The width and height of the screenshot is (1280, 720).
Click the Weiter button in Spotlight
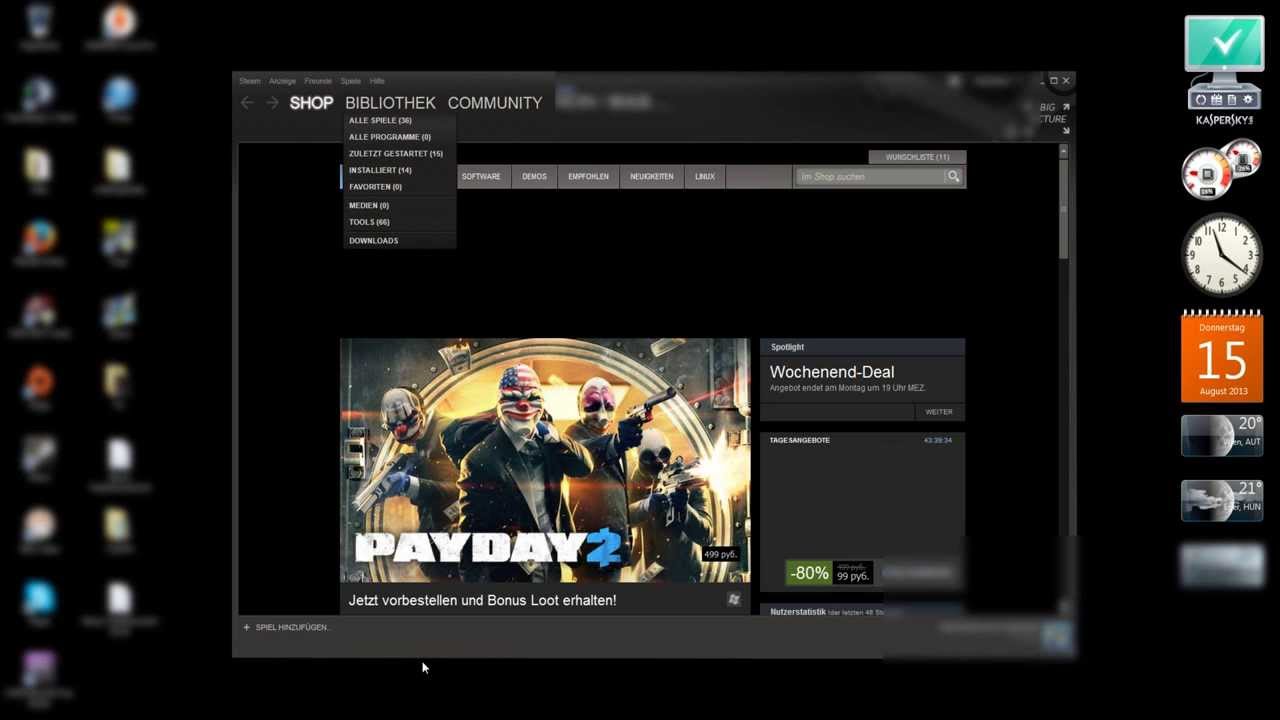(x=939, y=412)
